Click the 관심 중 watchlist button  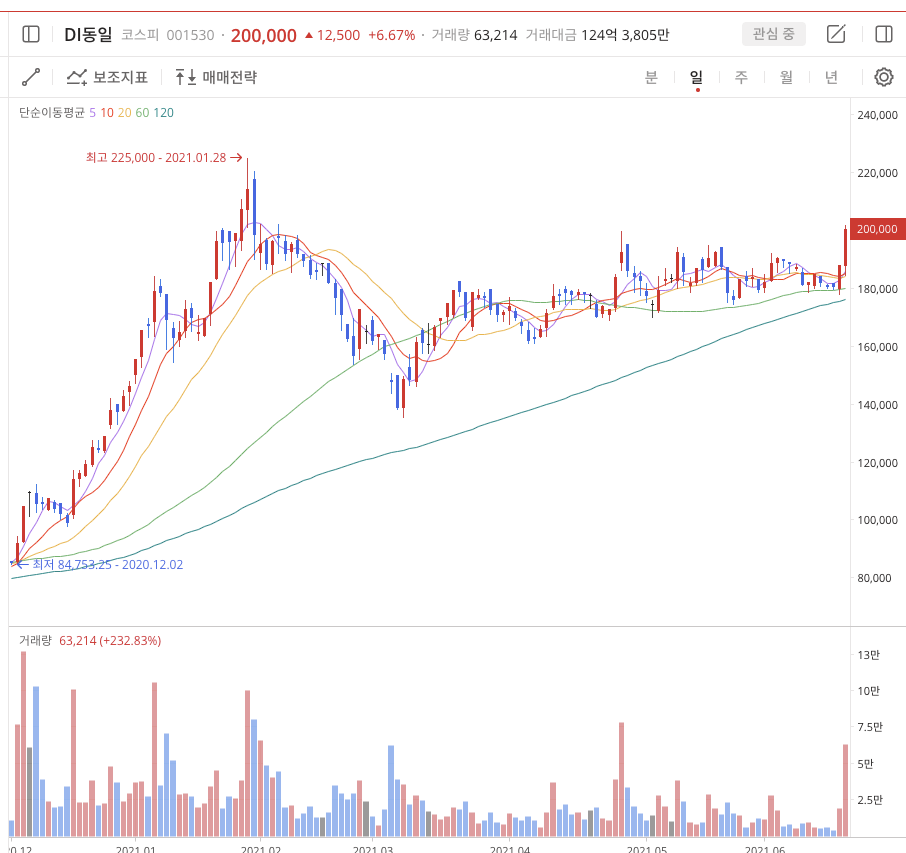coord(774,34)
